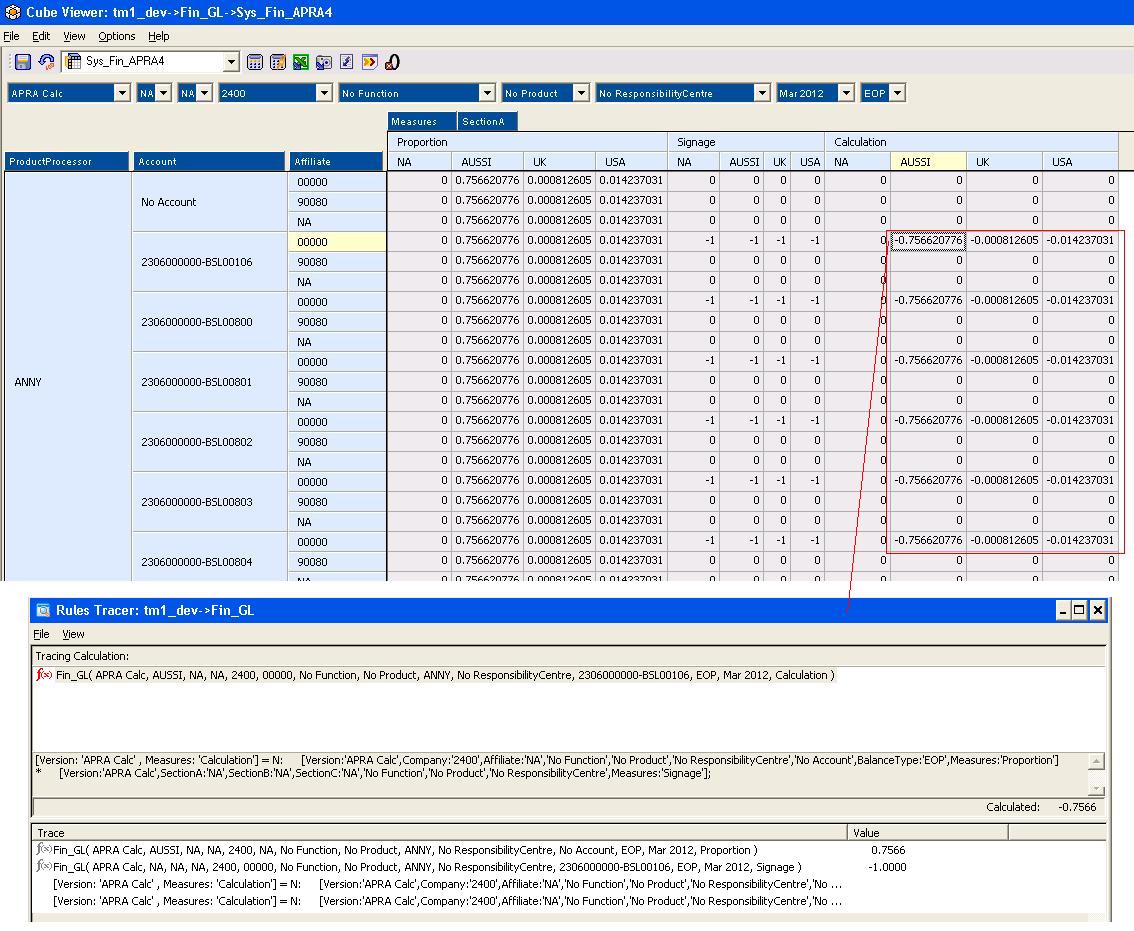Open File menu in Cube Viewer
The image size is (1134, 931).
(12, 36)
